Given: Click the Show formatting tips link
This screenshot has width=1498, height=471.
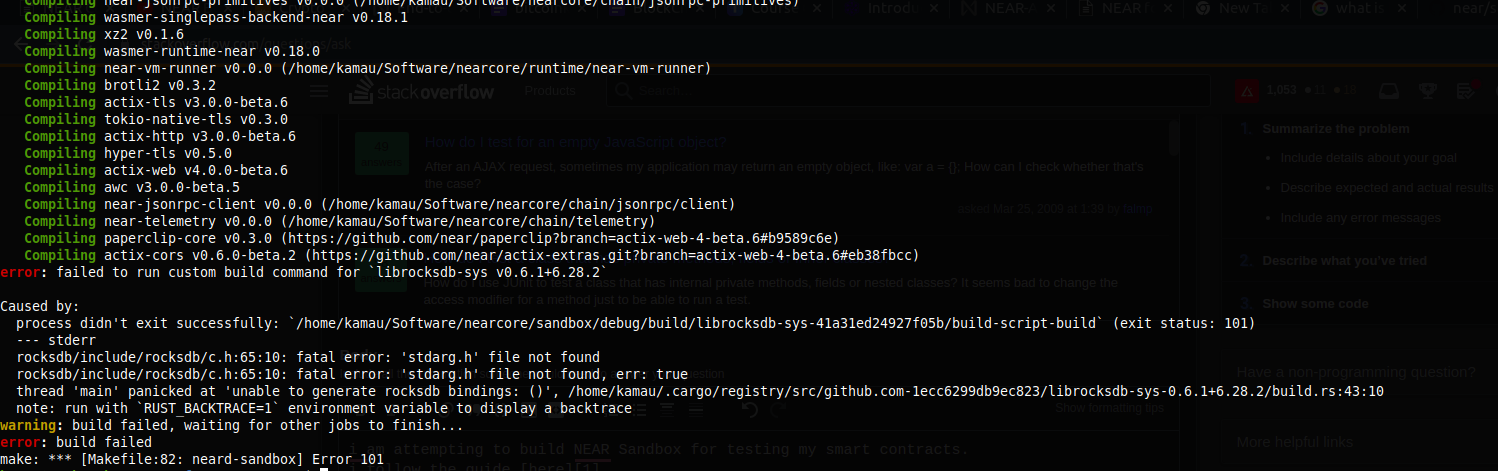Looking at the screenshot, I should 1109,408.
